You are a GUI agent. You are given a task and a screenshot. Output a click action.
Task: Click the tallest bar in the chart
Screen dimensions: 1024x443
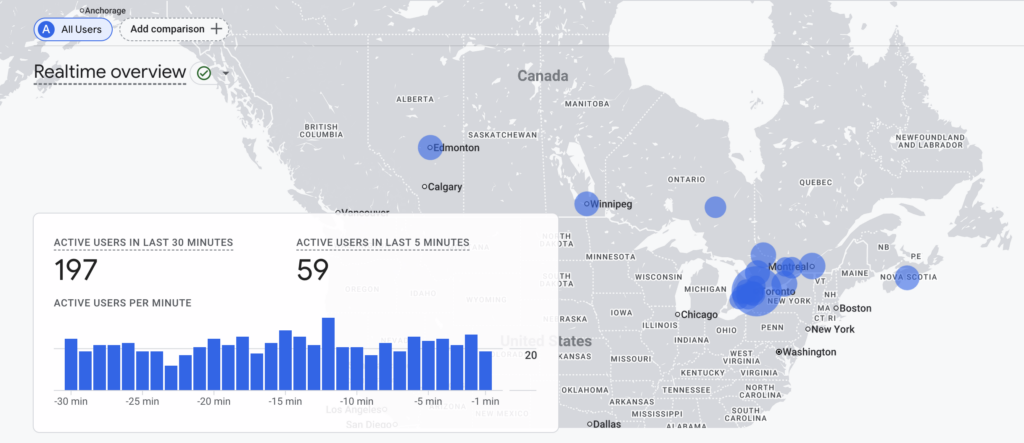(328, 354)
